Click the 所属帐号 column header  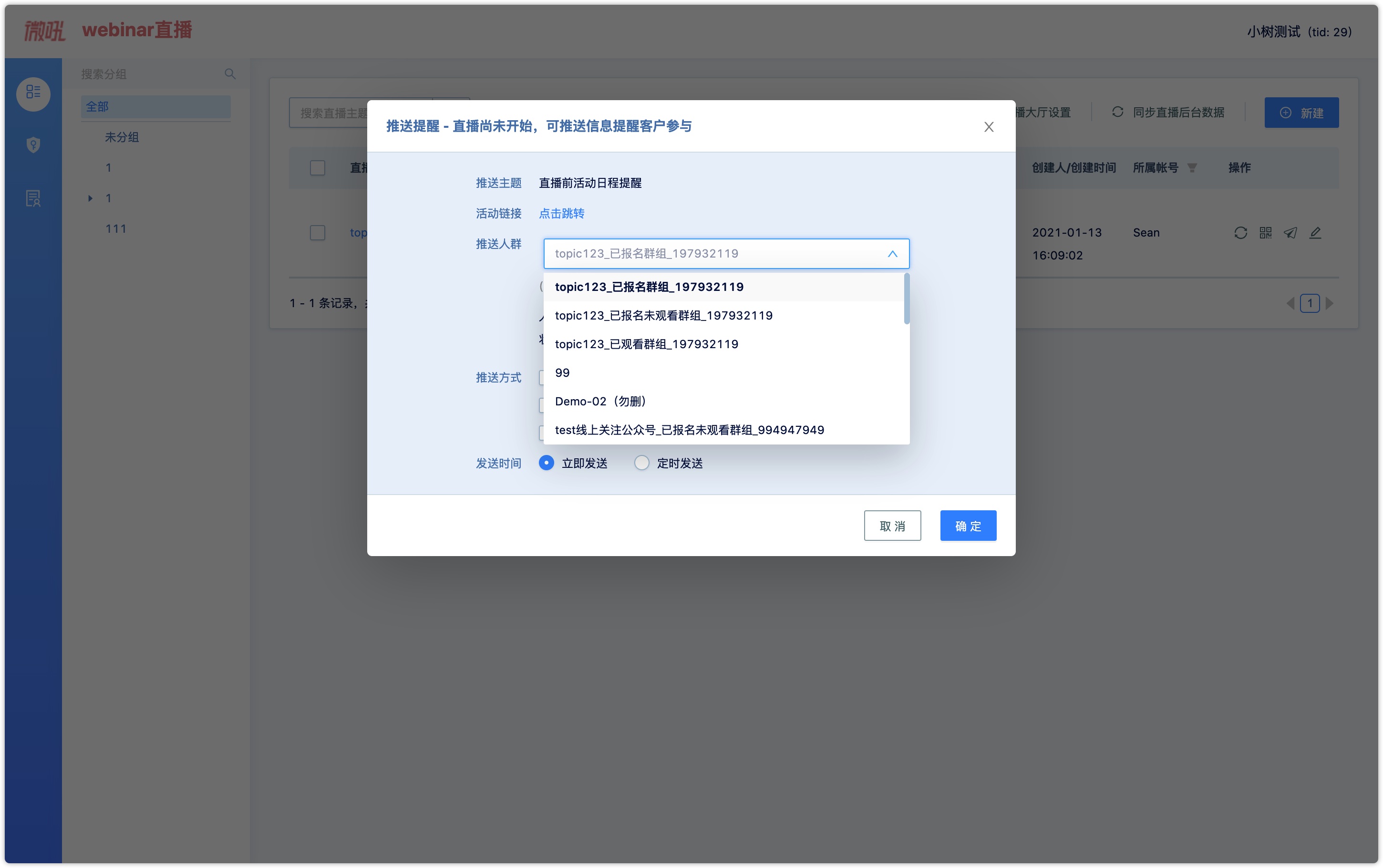[x=1155, y=167]
